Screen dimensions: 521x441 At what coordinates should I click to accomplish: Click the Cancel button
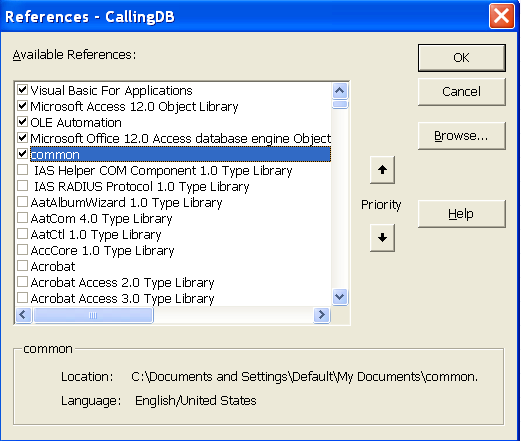pyautogui.click(x=462, y=92)
